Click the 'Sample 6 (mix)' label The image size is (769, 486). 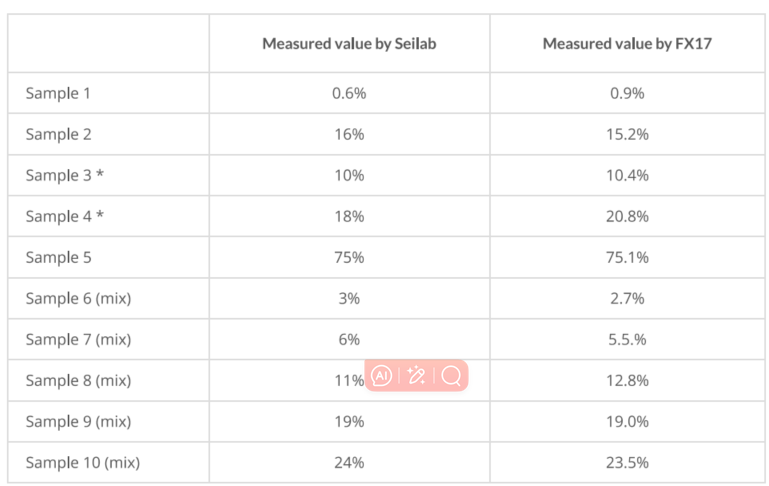(78, 298)
